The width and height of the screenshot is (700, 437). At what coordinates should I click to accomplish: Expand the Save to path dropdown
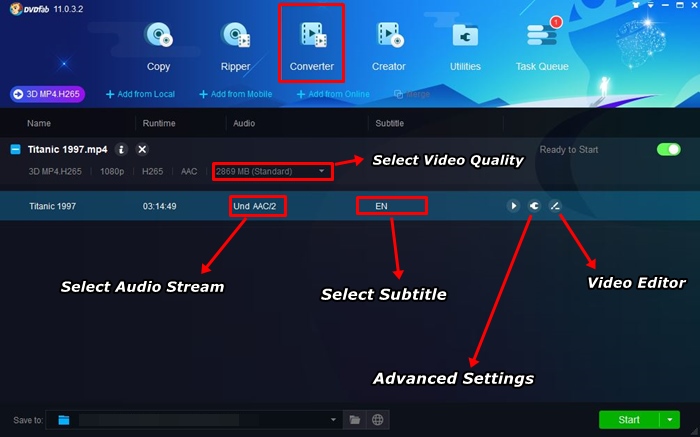pyautogui.click(x=333, y=420)
